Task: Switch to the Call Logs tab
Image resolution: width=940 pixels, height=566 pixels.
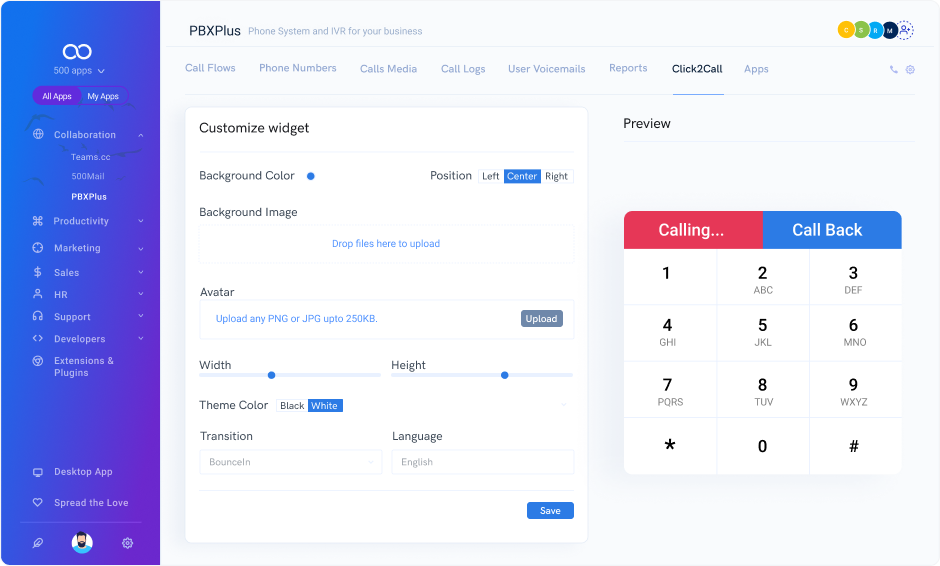Action: tap(463, 69)
